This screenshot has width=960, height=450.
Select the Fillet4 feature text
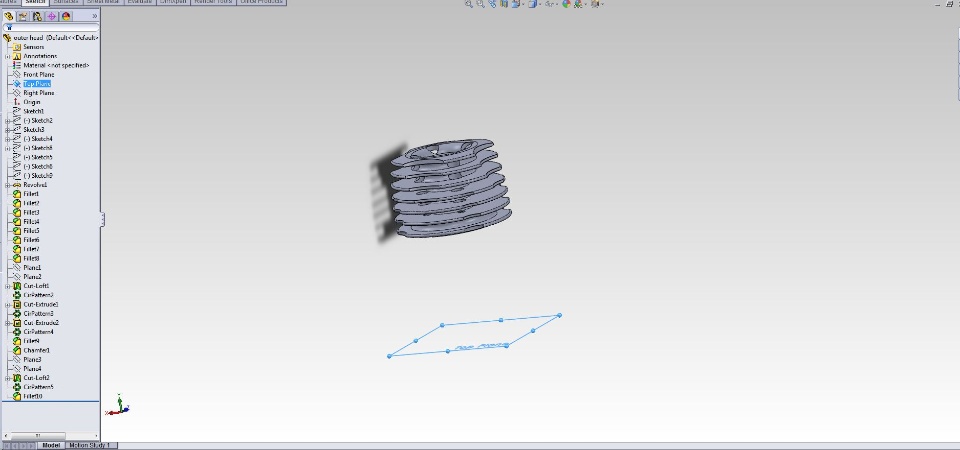[31, 222]
